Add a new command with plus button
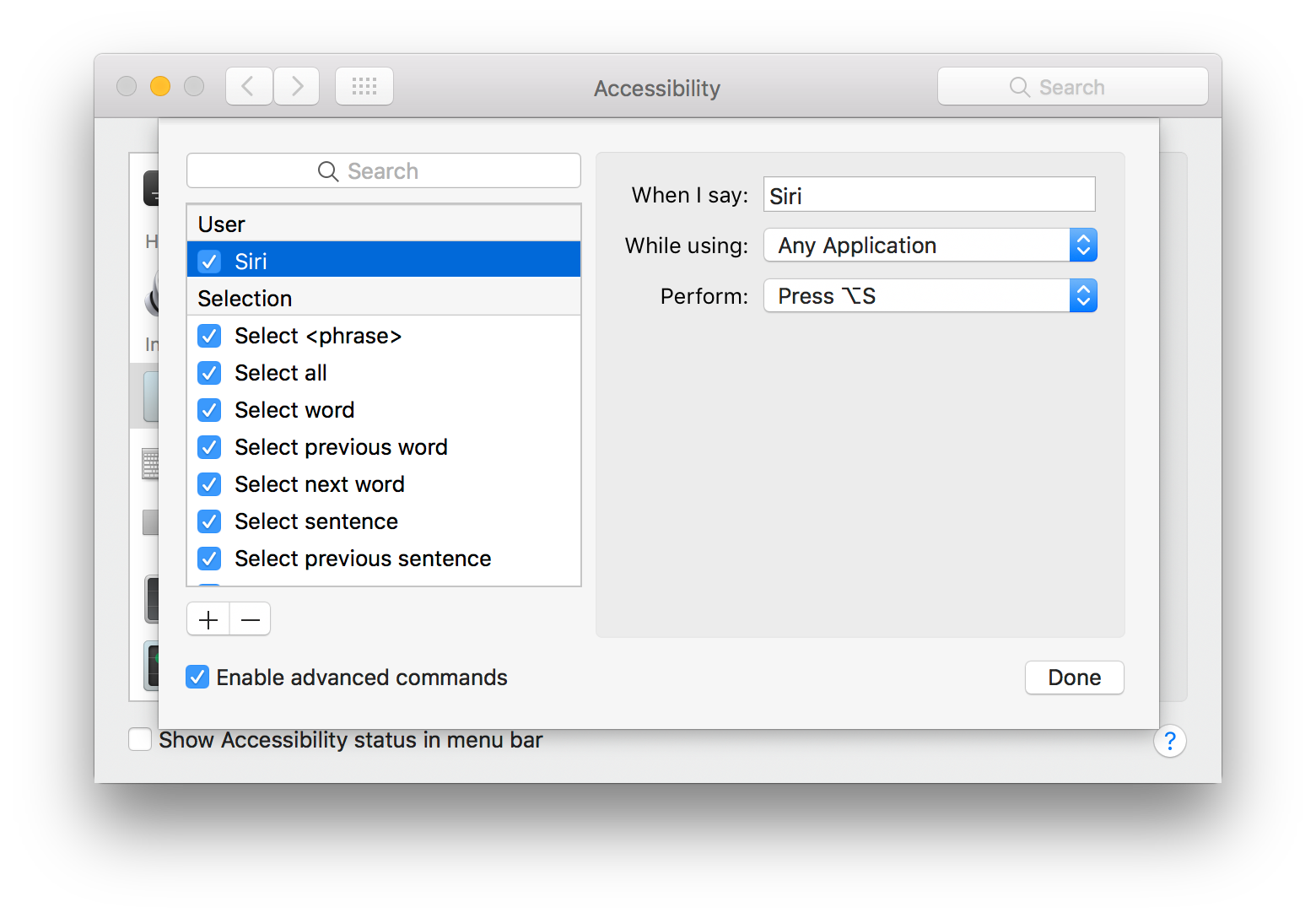Screen dimensions: 1316x918 tap(208, 619)
